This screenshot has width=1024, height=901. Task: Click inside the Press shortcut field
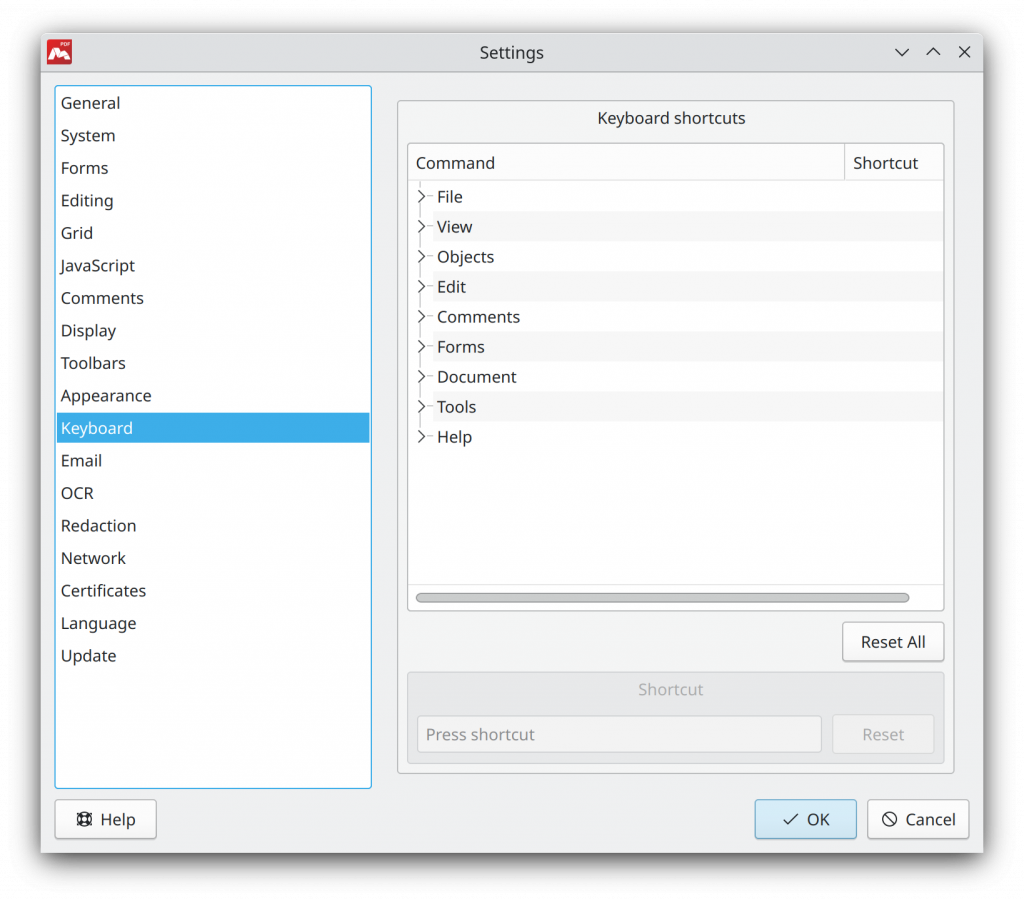click(618, 733)
